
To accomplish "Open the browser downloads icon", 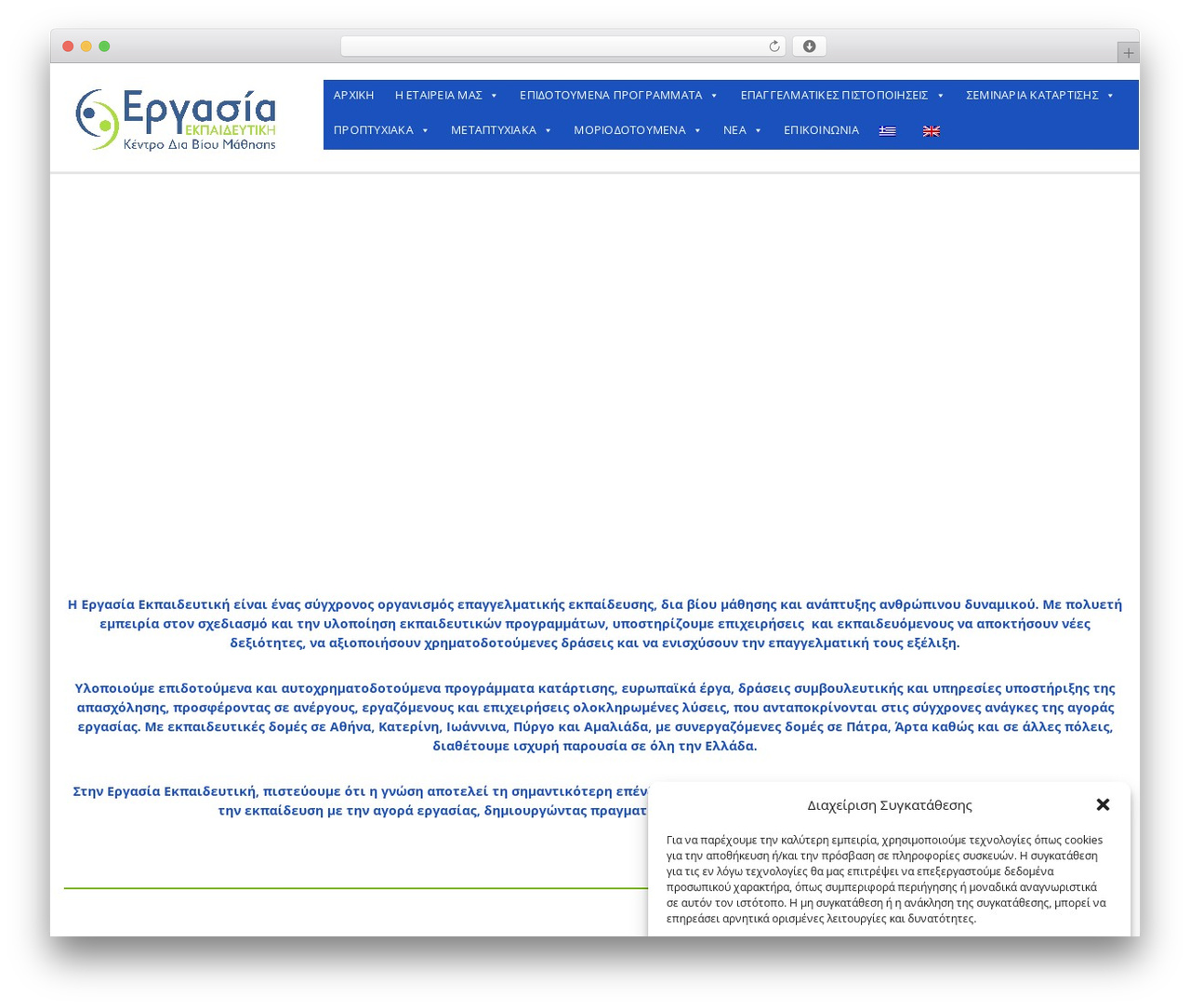I will click(809, 46).
